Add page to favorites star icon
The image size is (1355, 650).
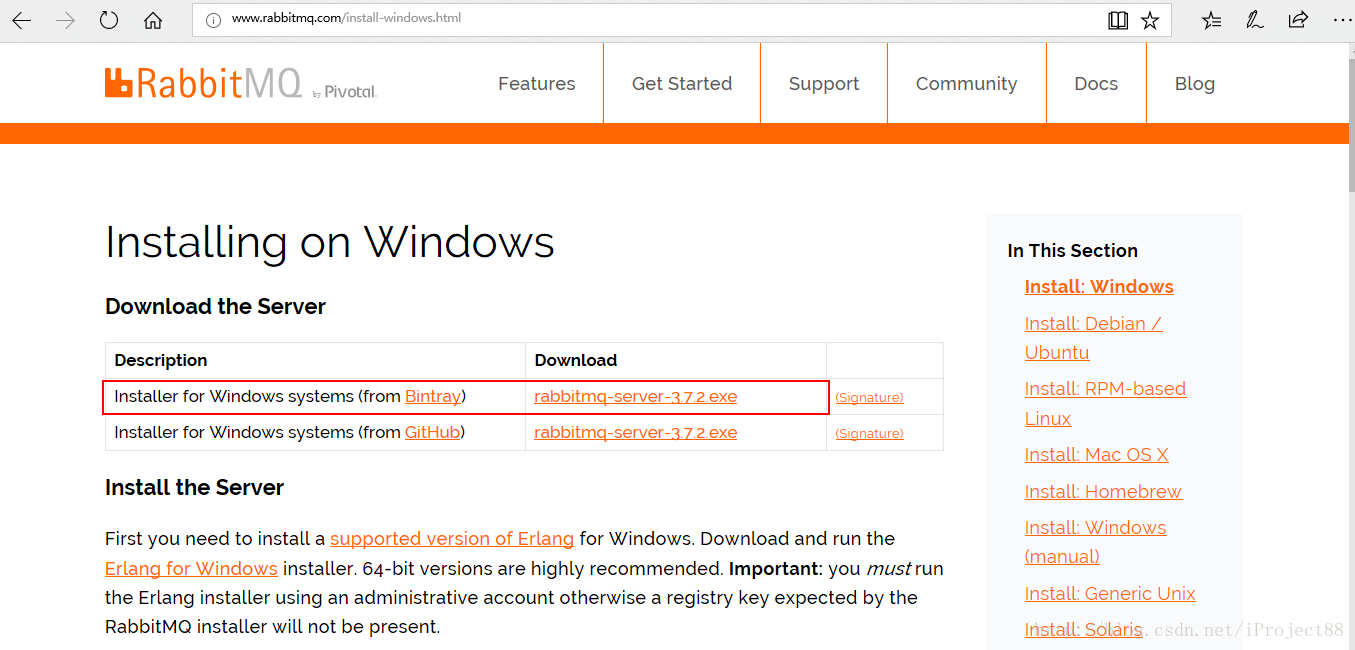click(1150, 20)
